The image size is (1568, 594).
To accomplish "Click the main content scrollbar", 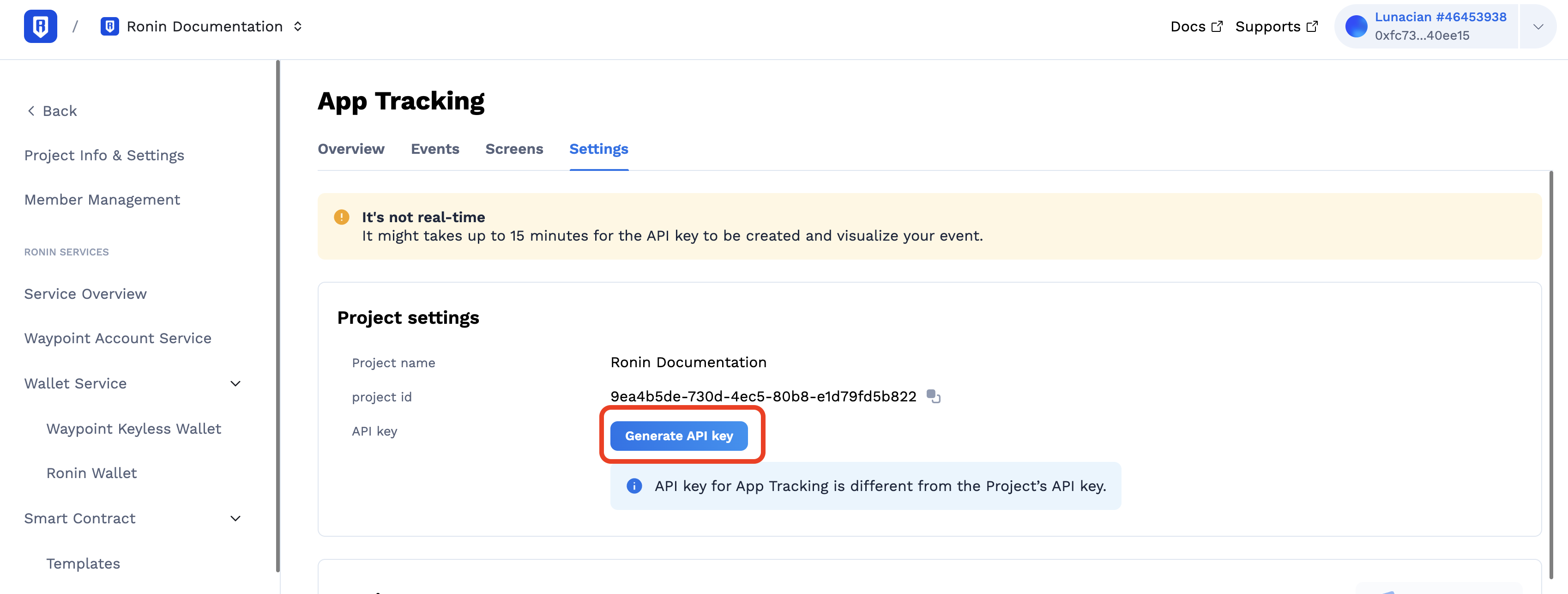I will click(1551, 375).
